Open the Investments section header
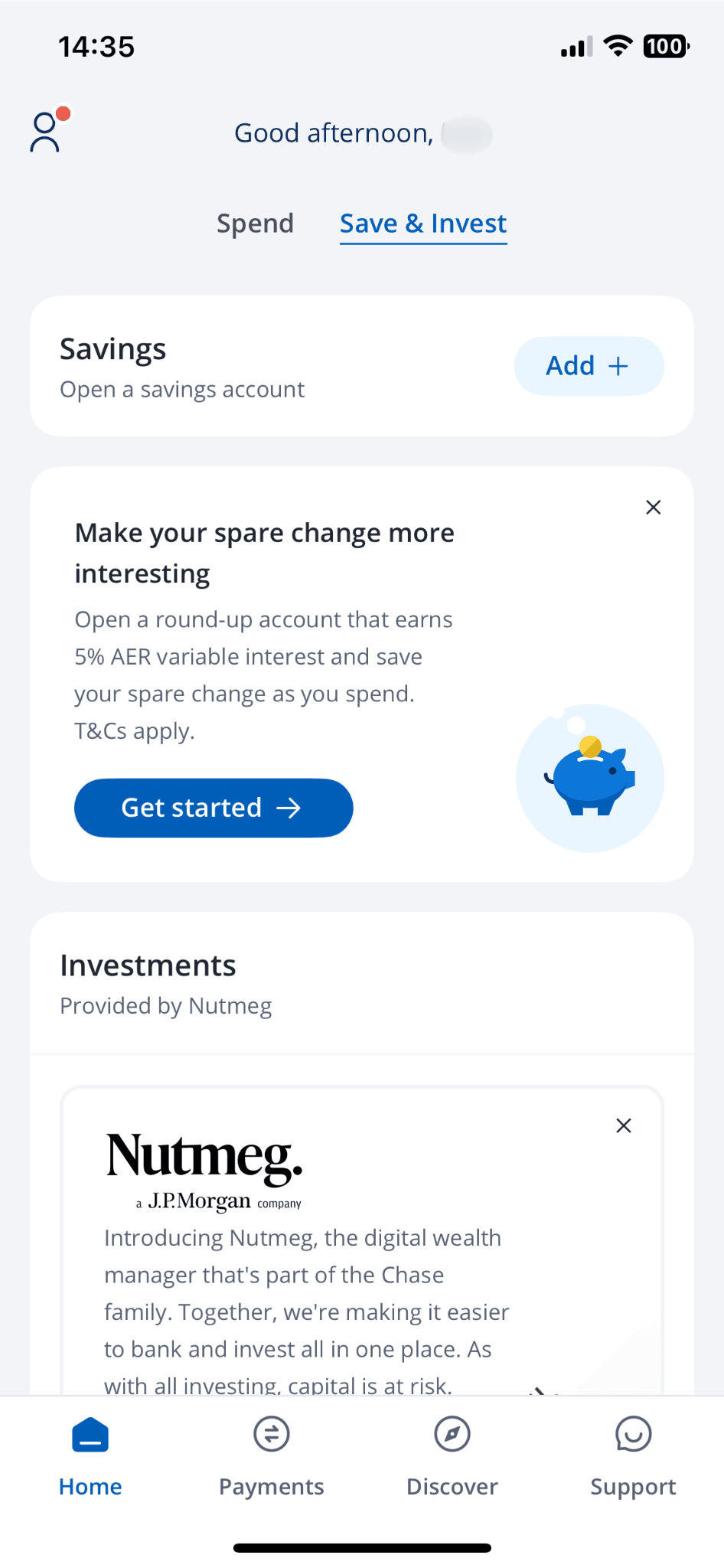This screenshot has width=724, height=1568. coord(148,966)
